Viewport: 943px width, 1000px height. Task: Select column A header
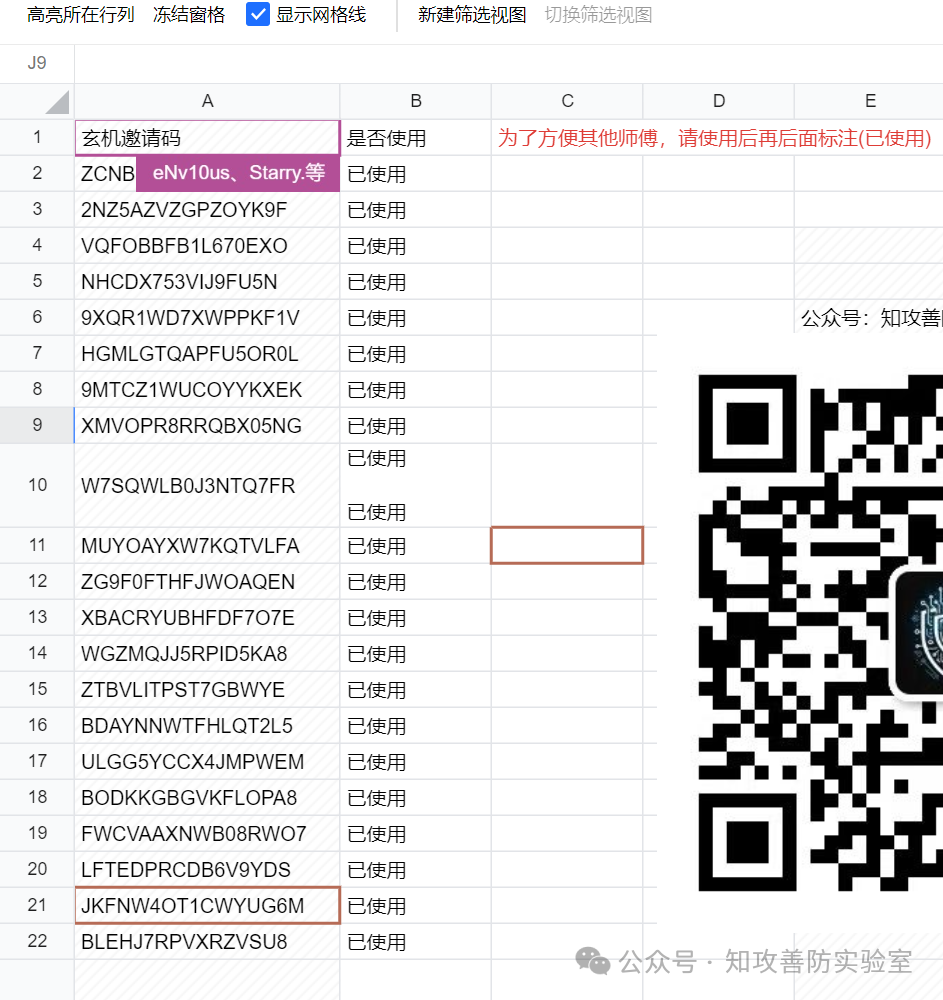(207, 101)
